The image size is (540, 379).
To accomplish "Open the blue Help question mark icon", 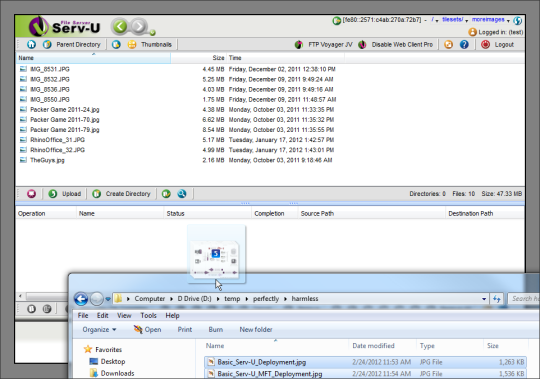I will (x=464, y=44).
